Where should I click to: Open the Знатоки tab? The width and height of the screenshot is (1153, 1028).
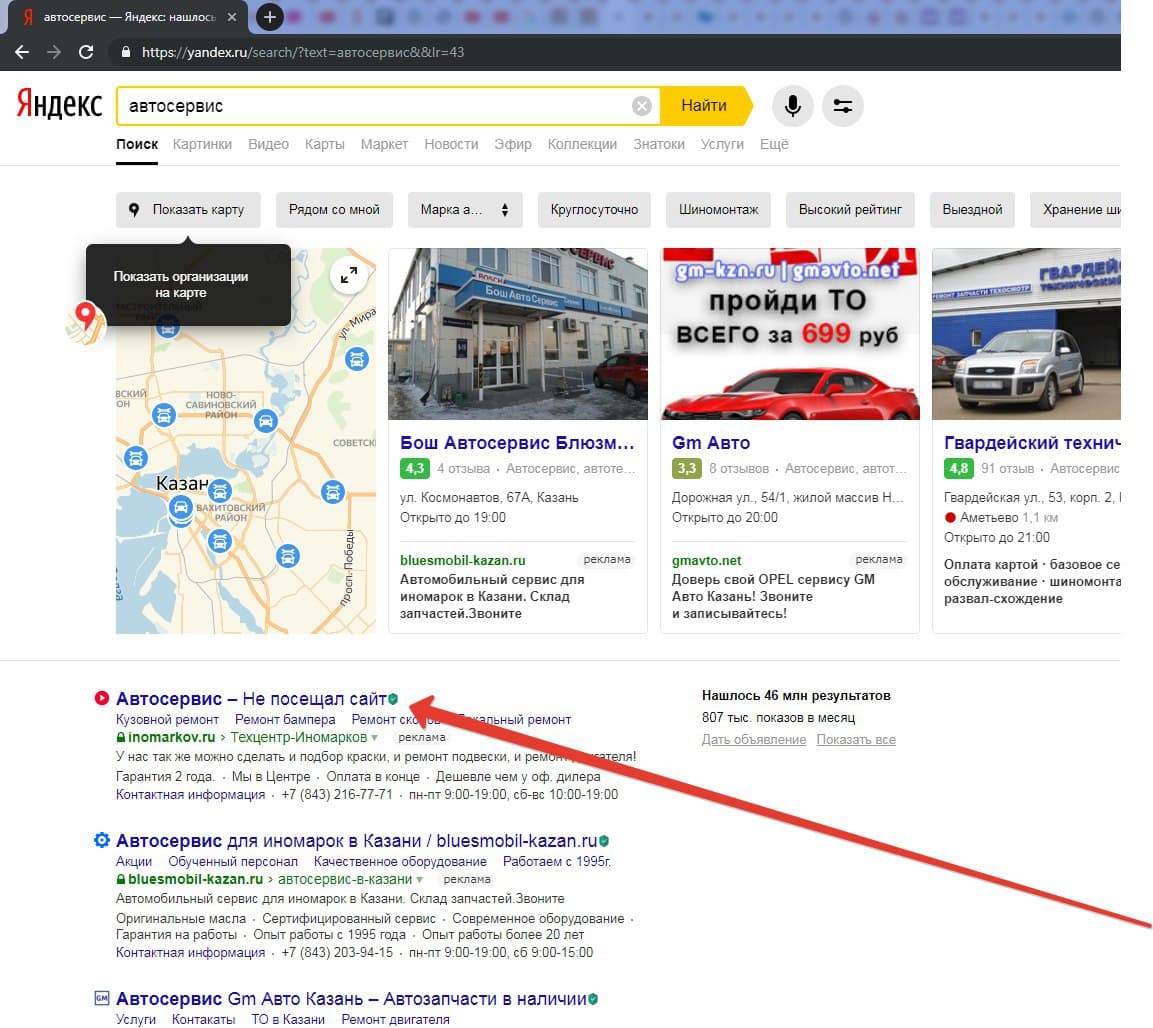[659, 144]
